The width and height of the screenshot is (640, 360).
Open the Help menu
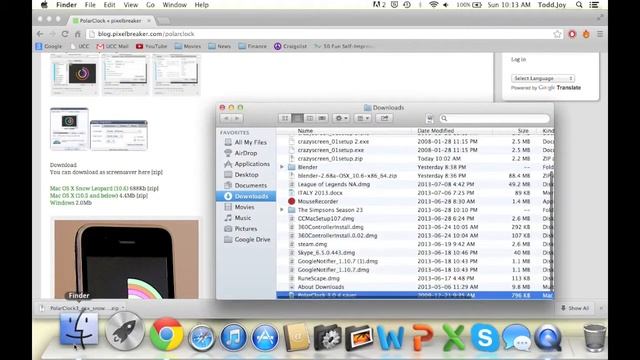(x=201, y=5)
